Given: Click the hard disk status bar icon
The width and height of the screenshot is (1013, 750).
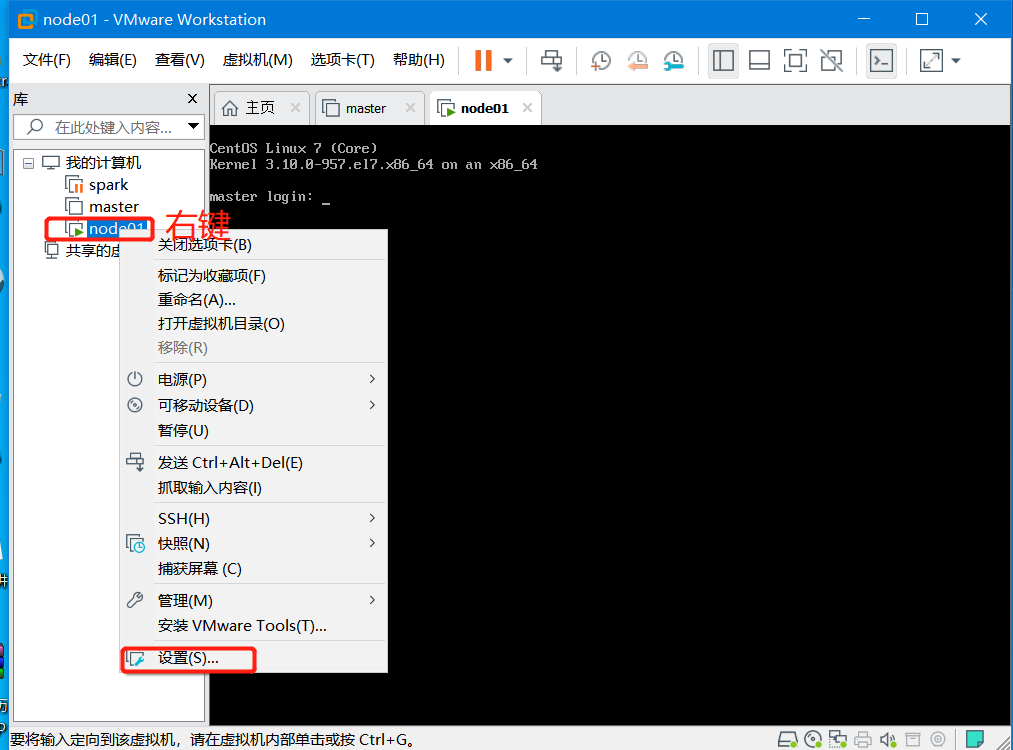Looking at the screenshot, I should (x=787, y=739).
